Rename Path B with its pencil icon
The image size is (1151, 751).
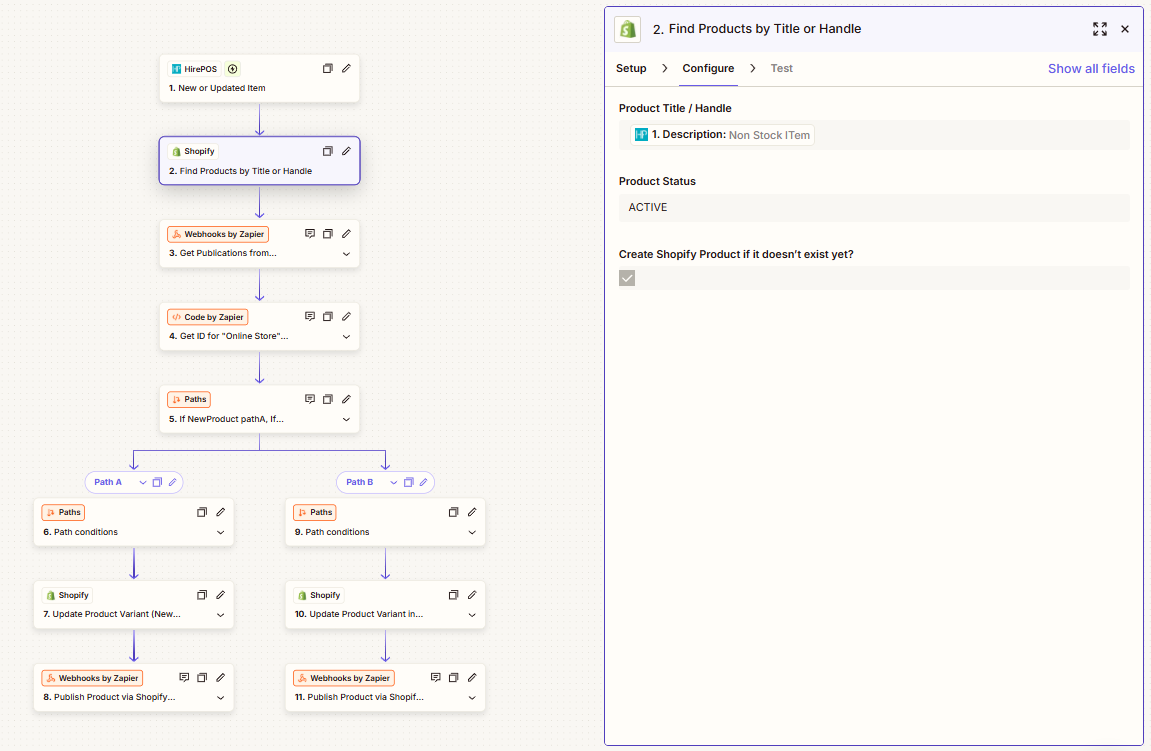click(424, 482)
